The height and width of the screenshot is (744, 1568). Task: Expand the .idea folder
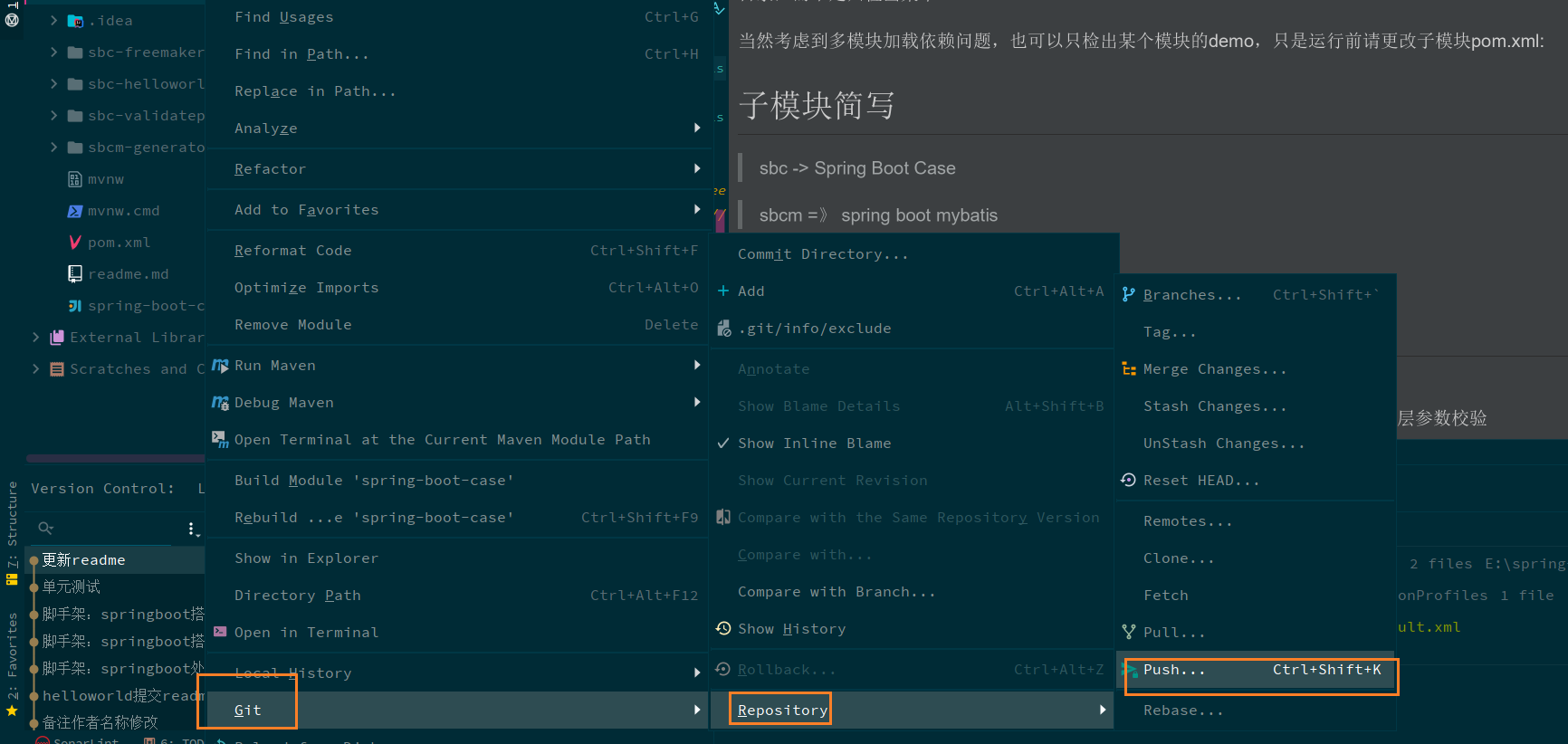pos(54,20)
